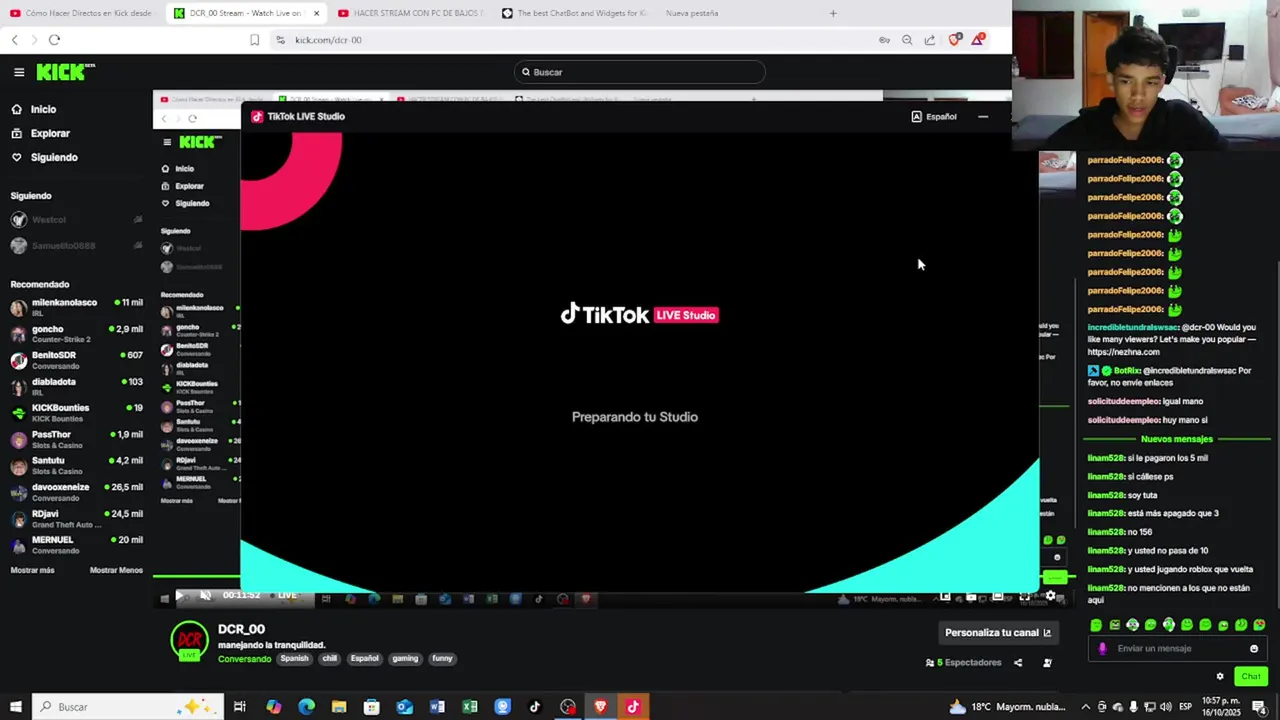Open Westcol channel in Siguiendo list
1280x720 pixels.
[75, 220]
